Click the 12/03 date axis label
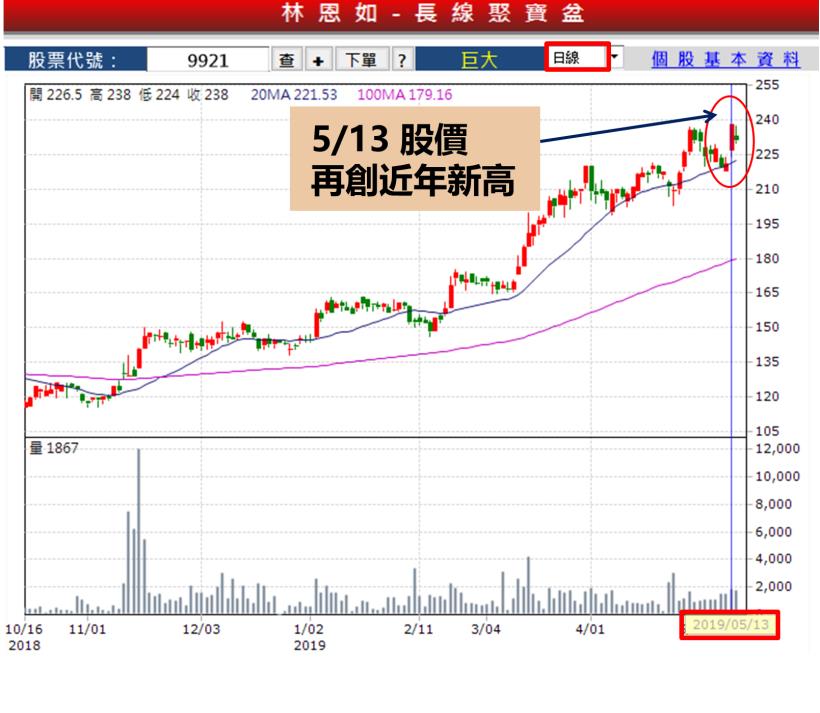The width and height of the screenshot is (820, 713). 201,629
